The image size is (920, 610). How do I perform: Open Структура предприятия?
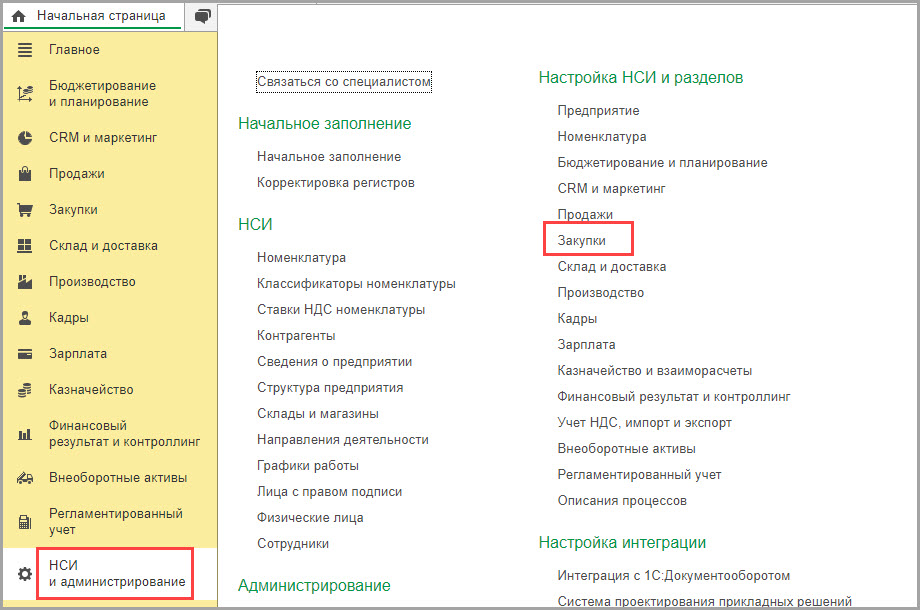point(330,388)
